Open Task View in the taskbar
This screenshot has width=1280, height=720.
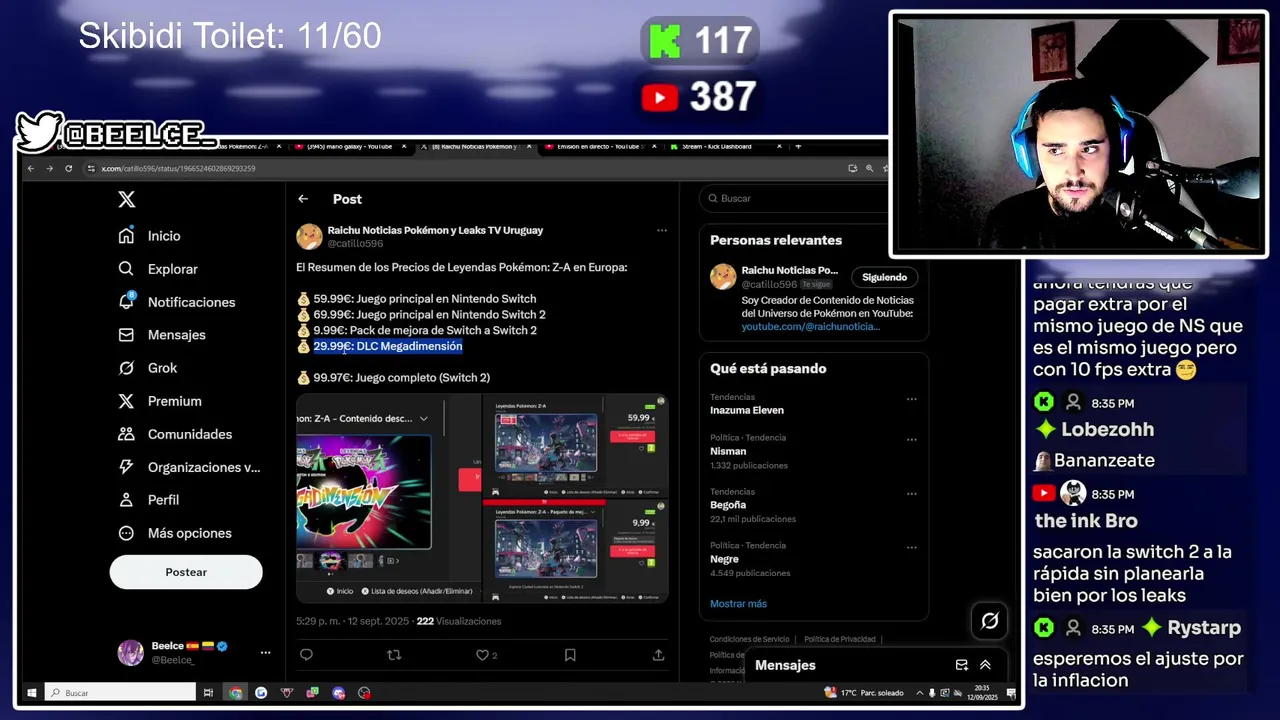pos(208,692)
